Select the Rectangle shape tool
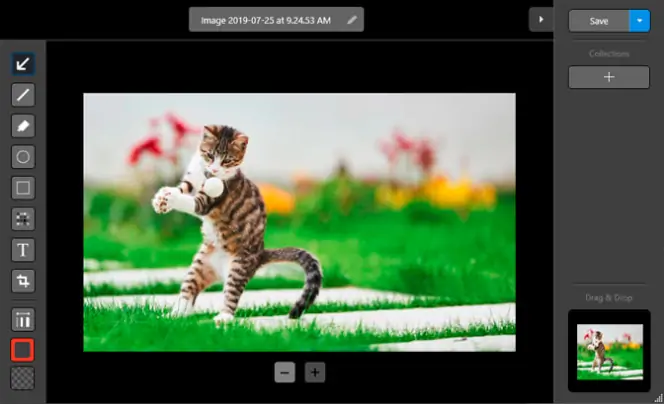Image resolution: width=664 pixels, height=404 pixels. coord(23,188)
